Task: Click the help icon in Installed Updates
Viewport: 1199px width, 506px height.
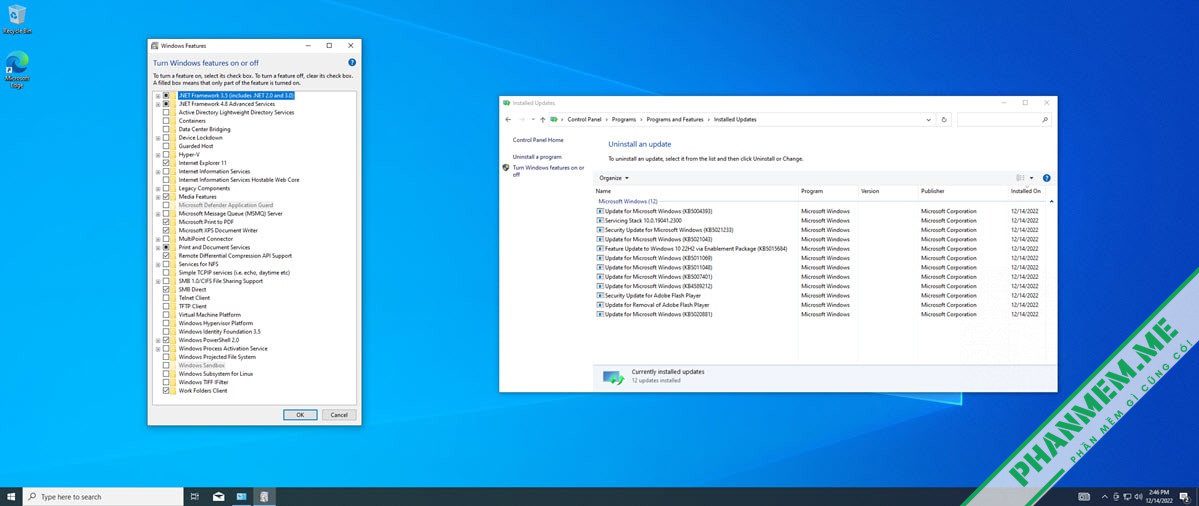Action: 1046,178
